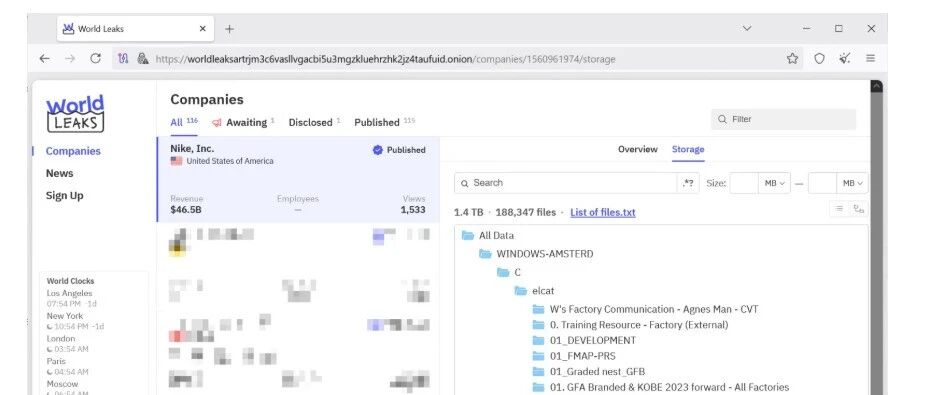Bookmark this page with the star icon
930x395 pixels.
click(x=792, y=59)
